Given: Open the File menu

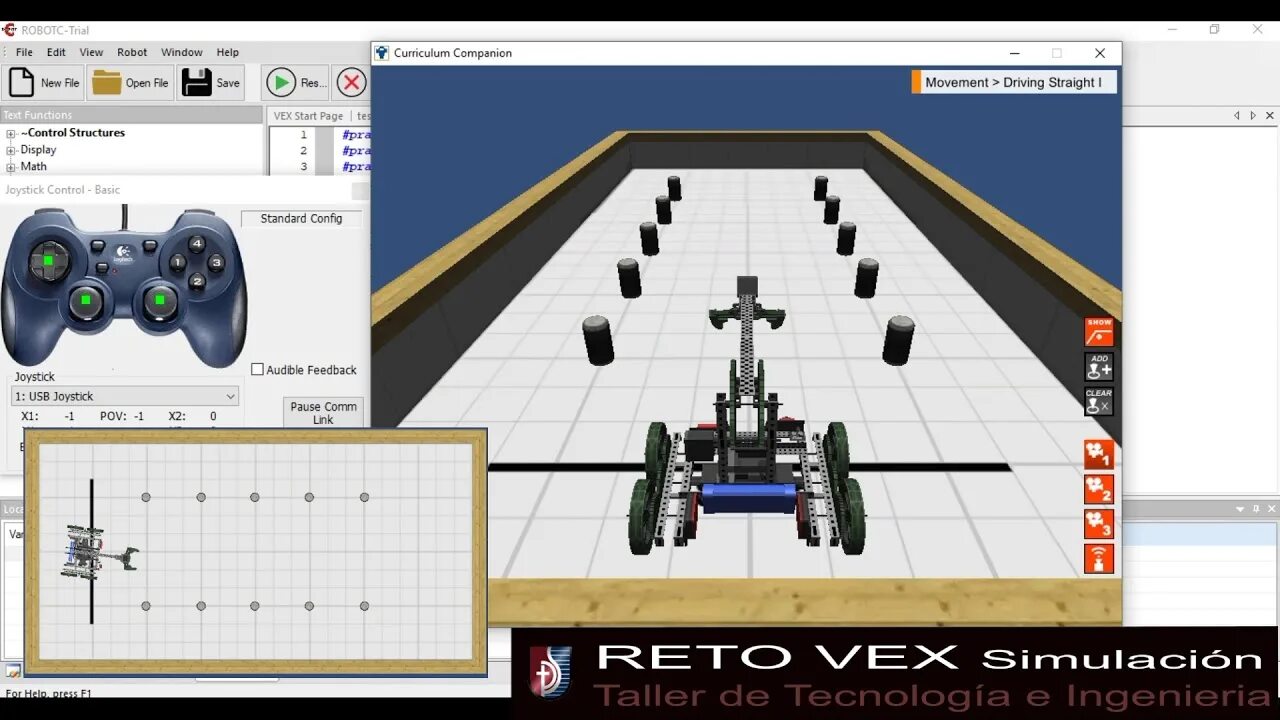Looking at the screenshot, I should 24,52.
